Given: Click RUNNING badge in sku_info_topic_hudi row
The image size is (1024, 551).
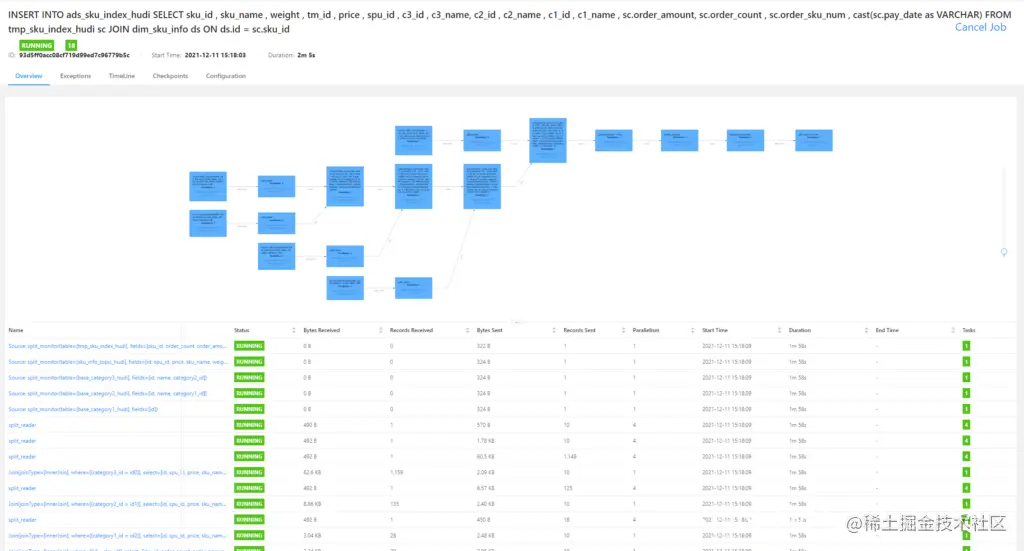Looking at the screenshot, I should (x=249, y=362).
